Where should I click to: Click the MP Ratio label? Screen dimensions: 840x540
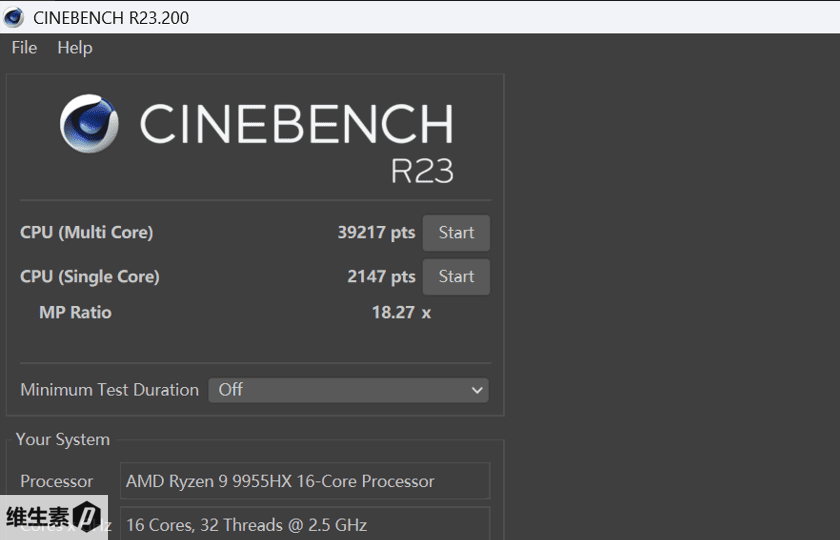(x=75, y=313)
